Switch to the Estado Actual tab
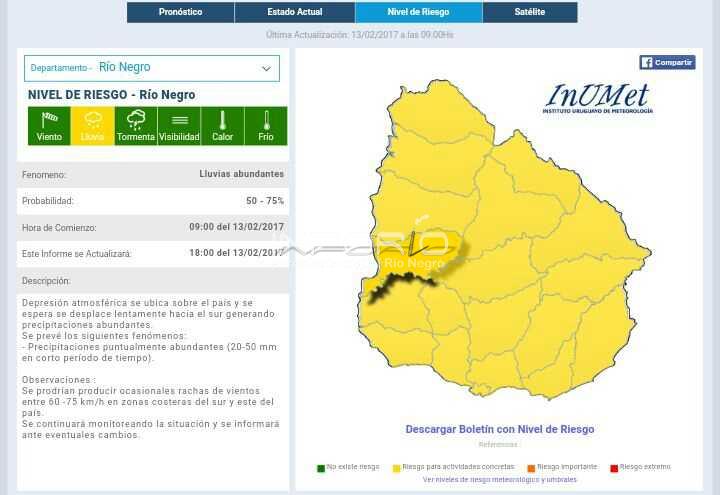The height and width of the screenshot is (495, 720). click(x=294, y=12)
